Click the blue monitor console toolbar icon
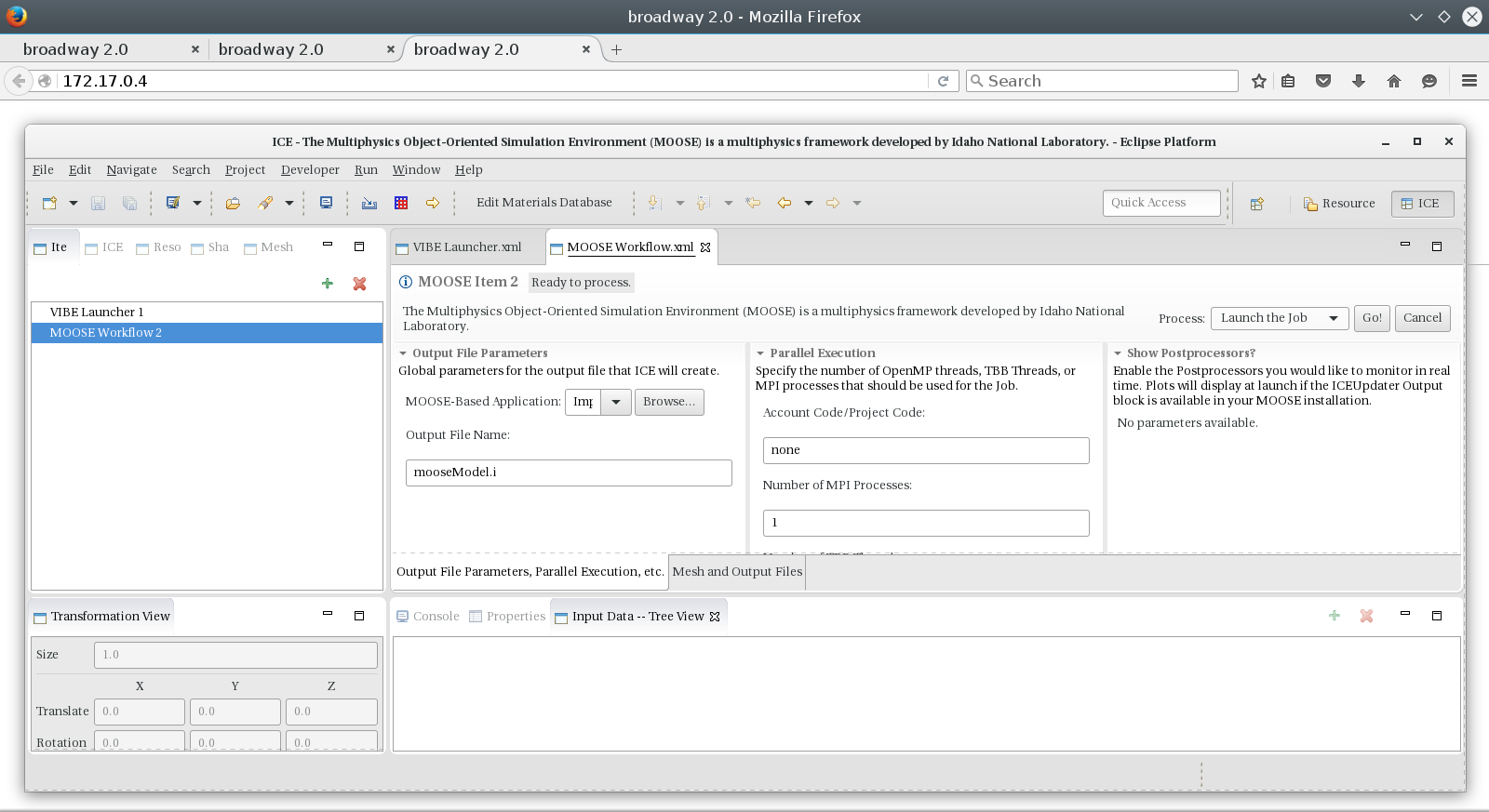 [326, 203]
